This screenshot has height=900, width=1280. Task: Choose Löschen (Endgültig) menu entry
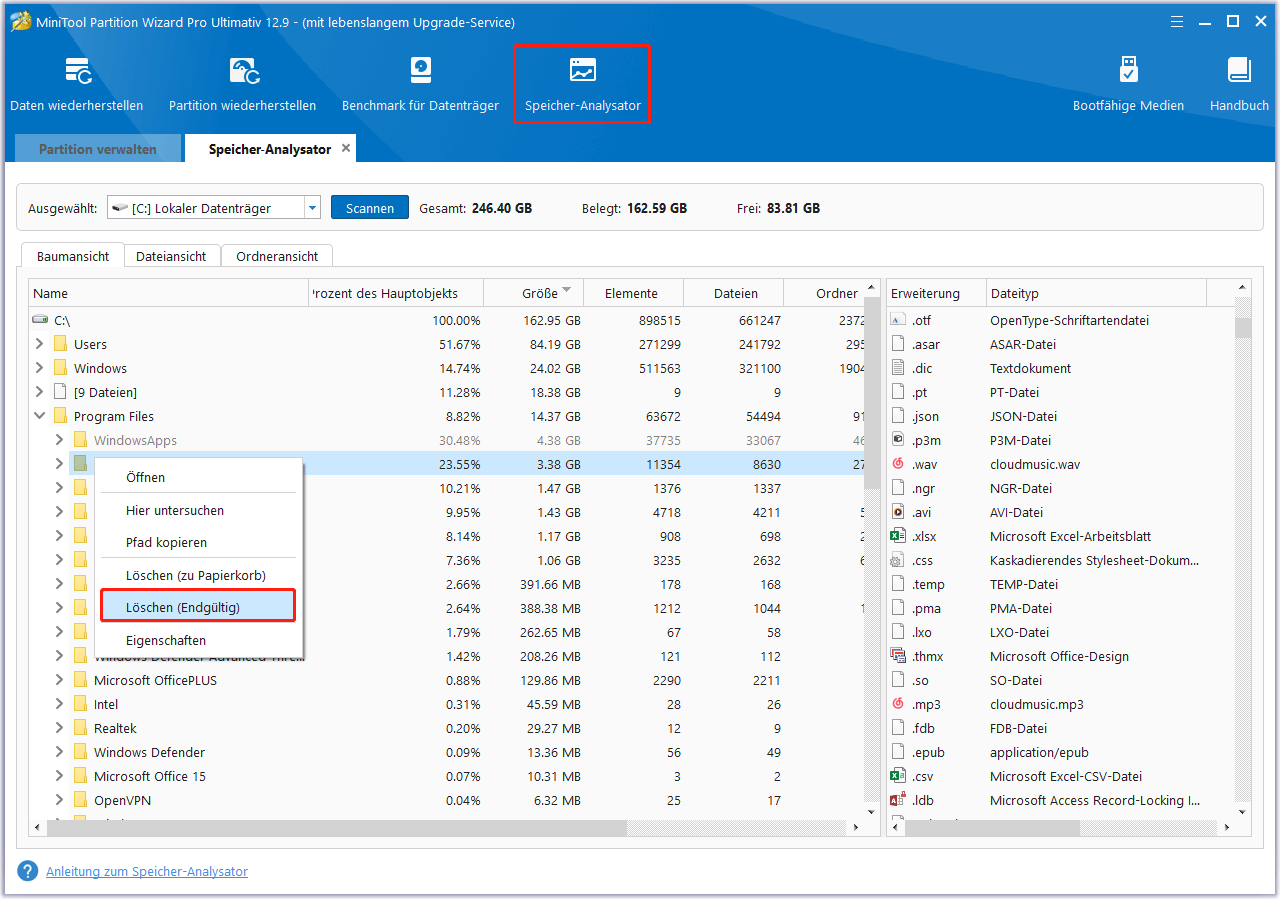198,606
